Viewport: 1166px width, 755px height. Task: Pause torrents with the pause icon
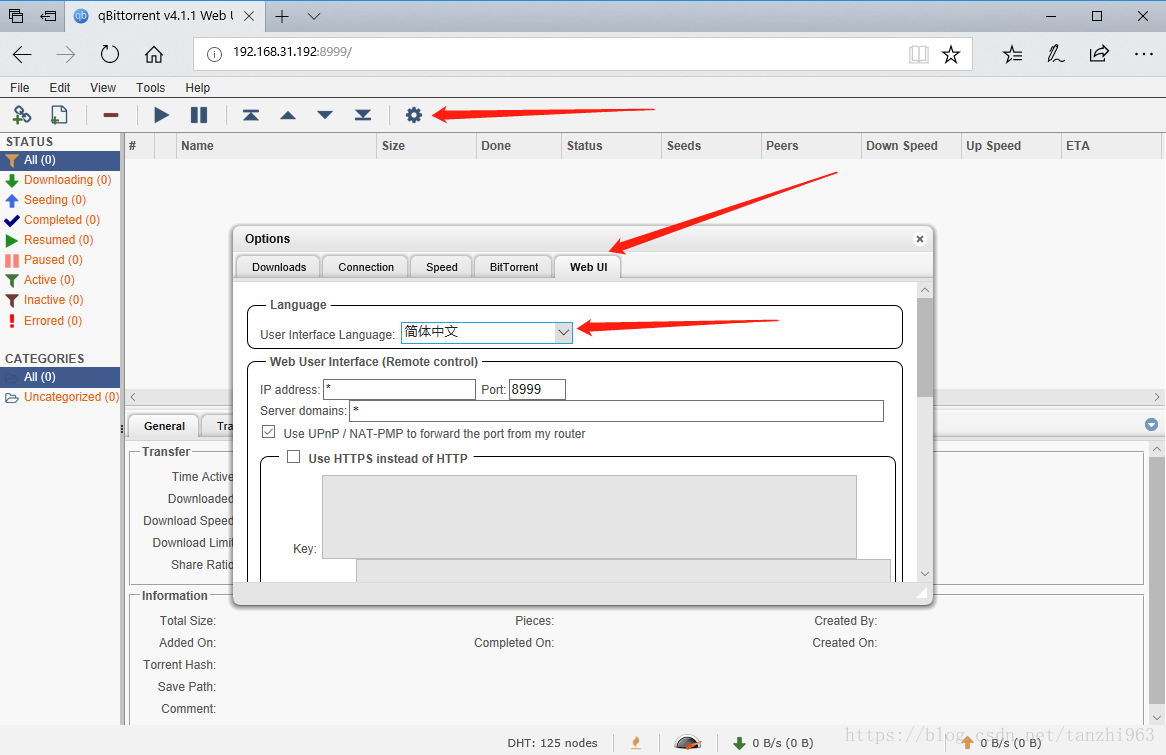[199, 115]
